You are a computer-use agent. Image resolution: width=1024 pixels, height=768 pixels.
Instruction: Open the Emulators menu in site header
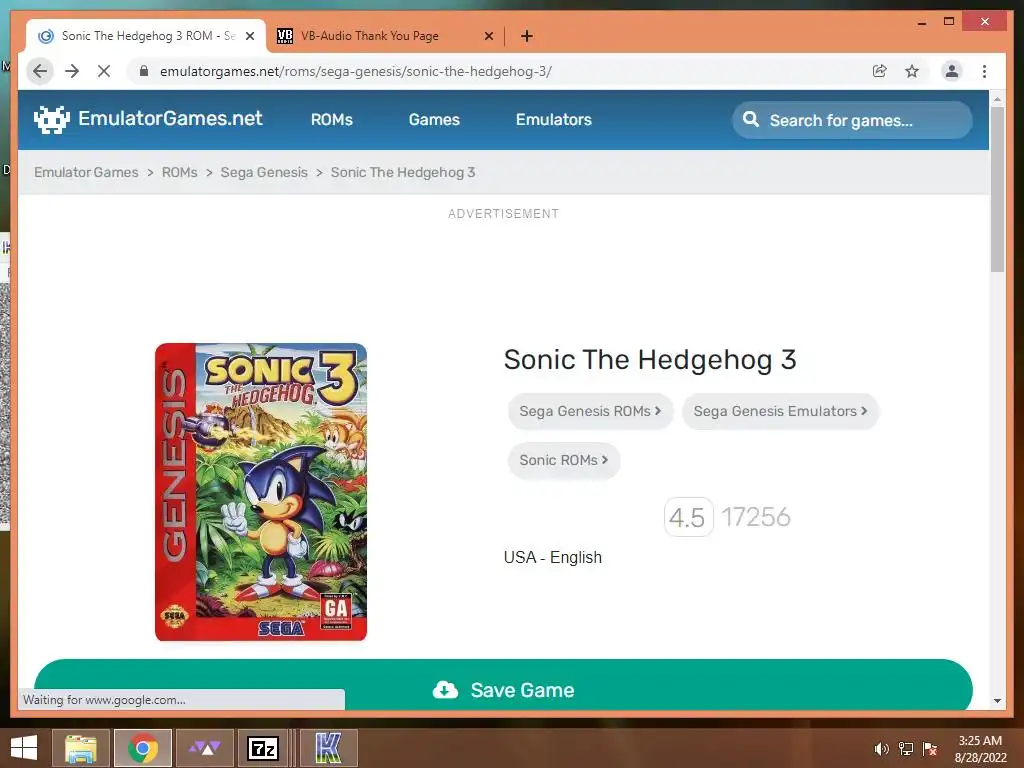click(554, 120)
